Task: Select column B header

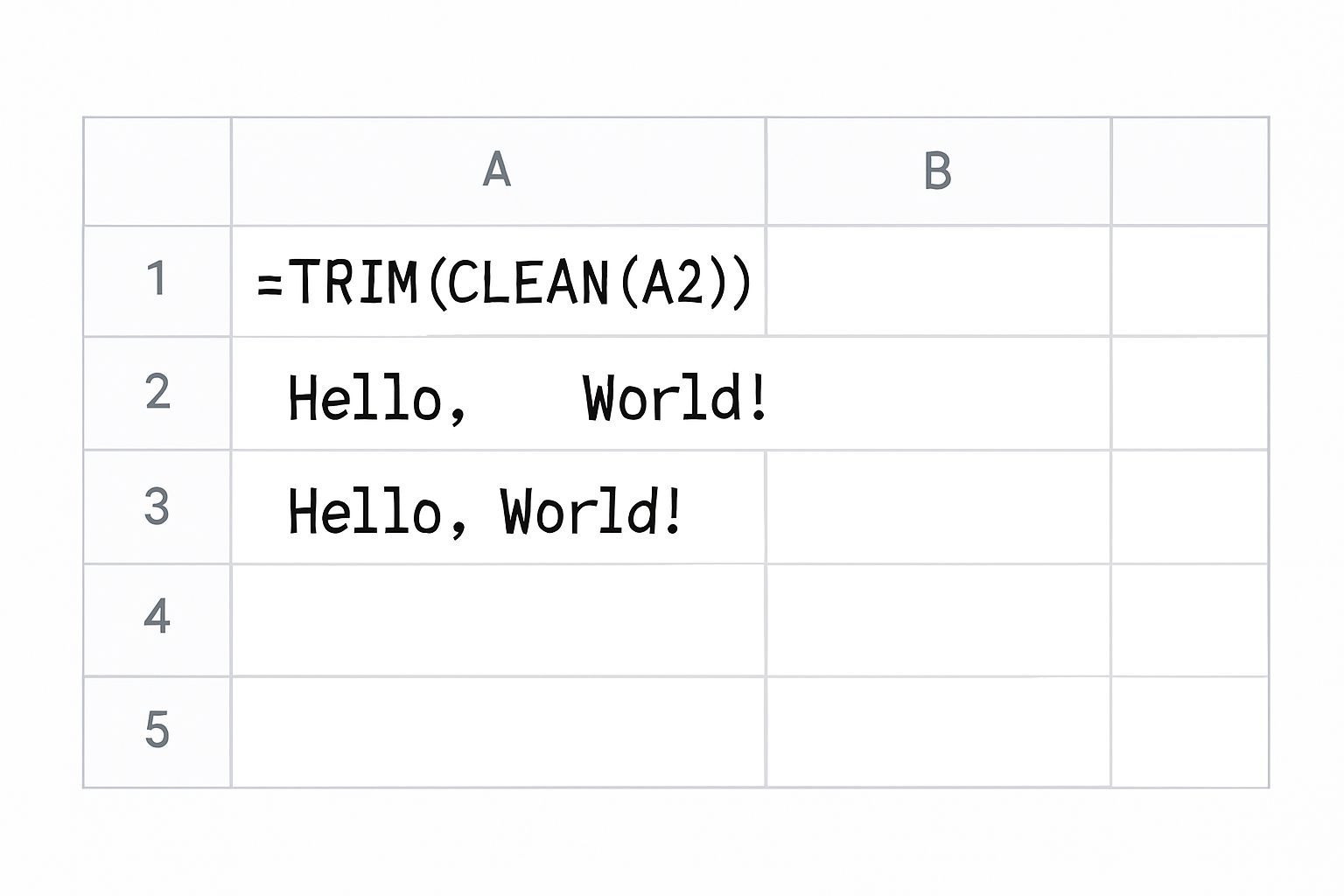Action: pos(938,171)
